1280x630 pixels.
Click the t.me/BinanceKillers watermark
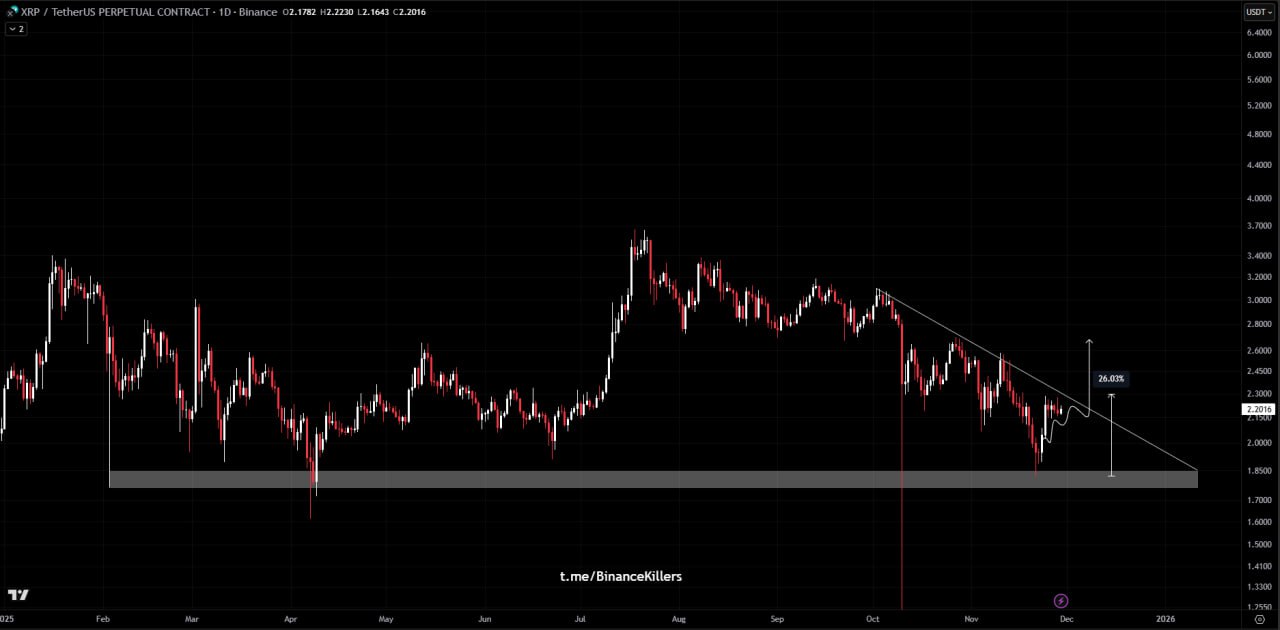(620, 576)
